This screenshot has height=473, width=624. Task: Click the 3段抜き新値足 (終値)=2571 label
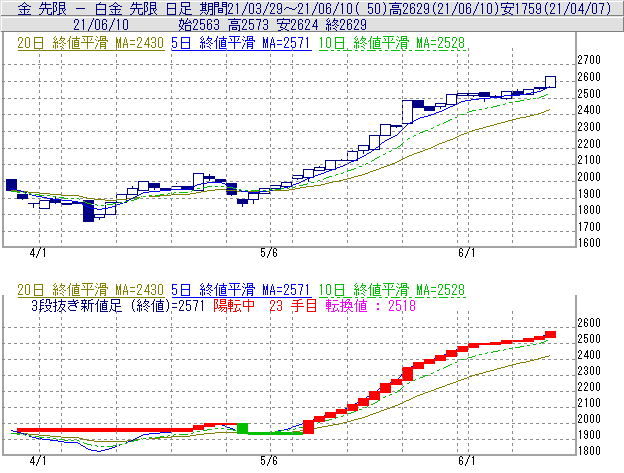[x=118, y=306]
